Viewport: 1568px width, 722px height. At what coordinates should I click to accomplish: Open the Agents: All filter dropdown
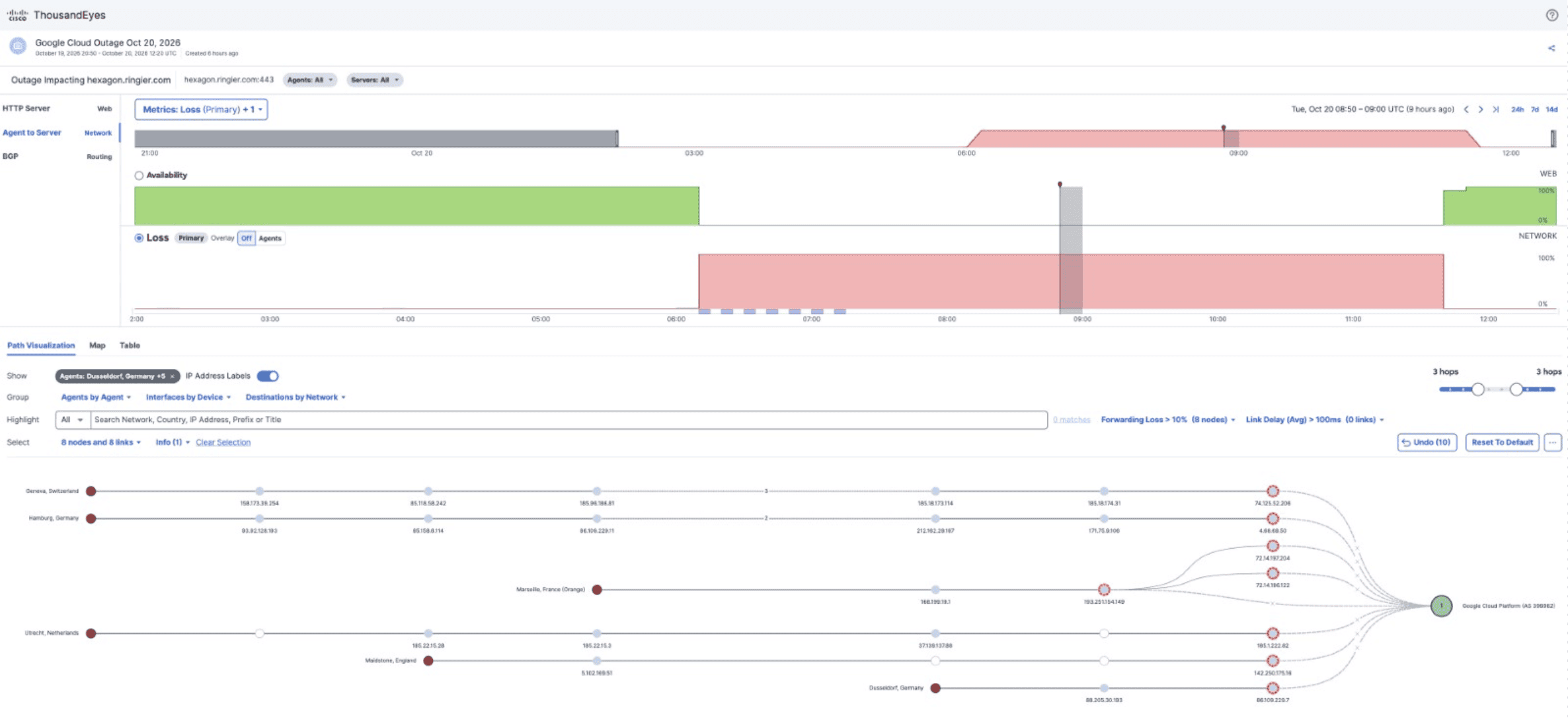click(310, 80)
